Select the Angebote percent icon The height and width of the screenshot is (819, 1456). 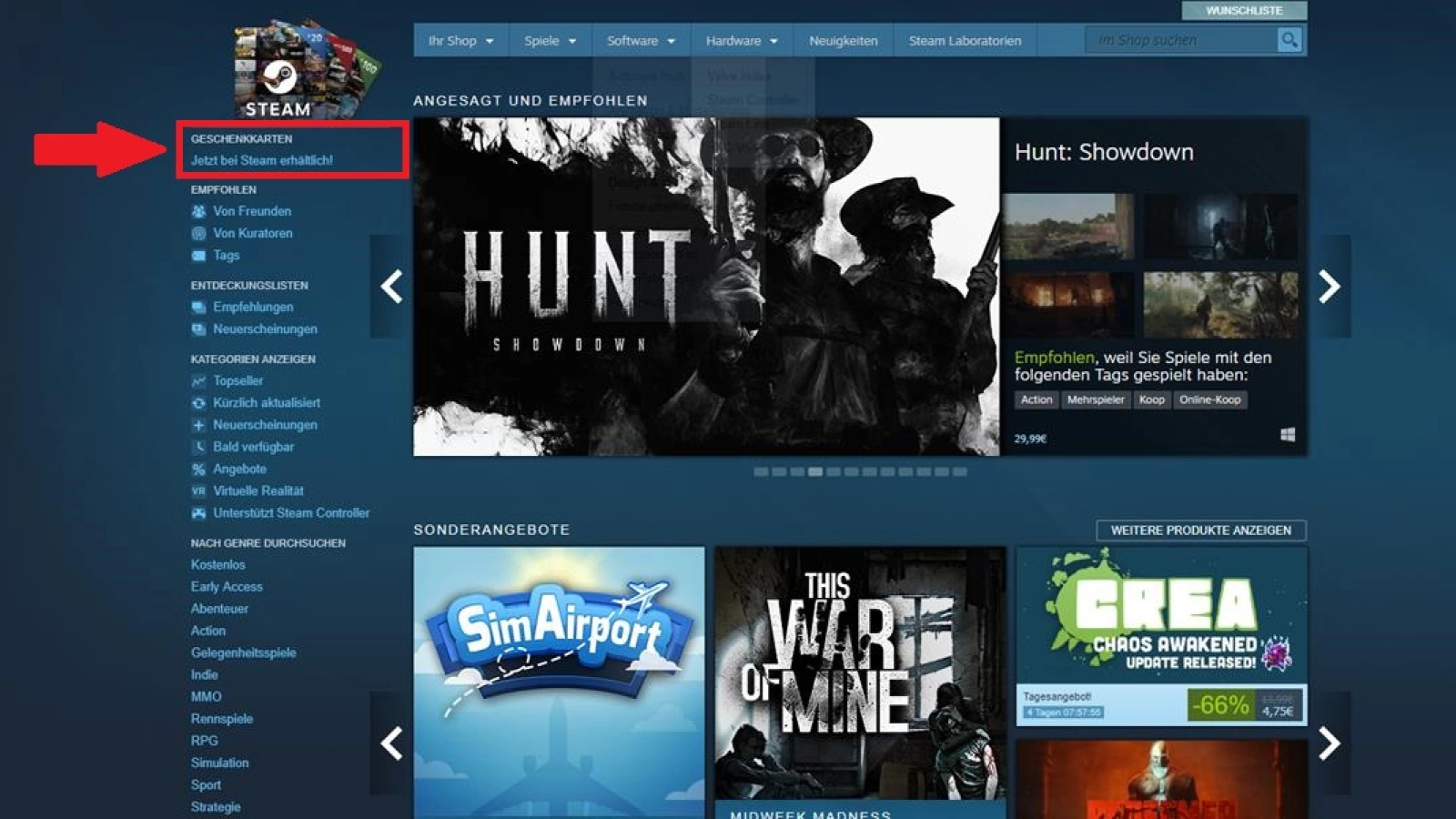198,469
